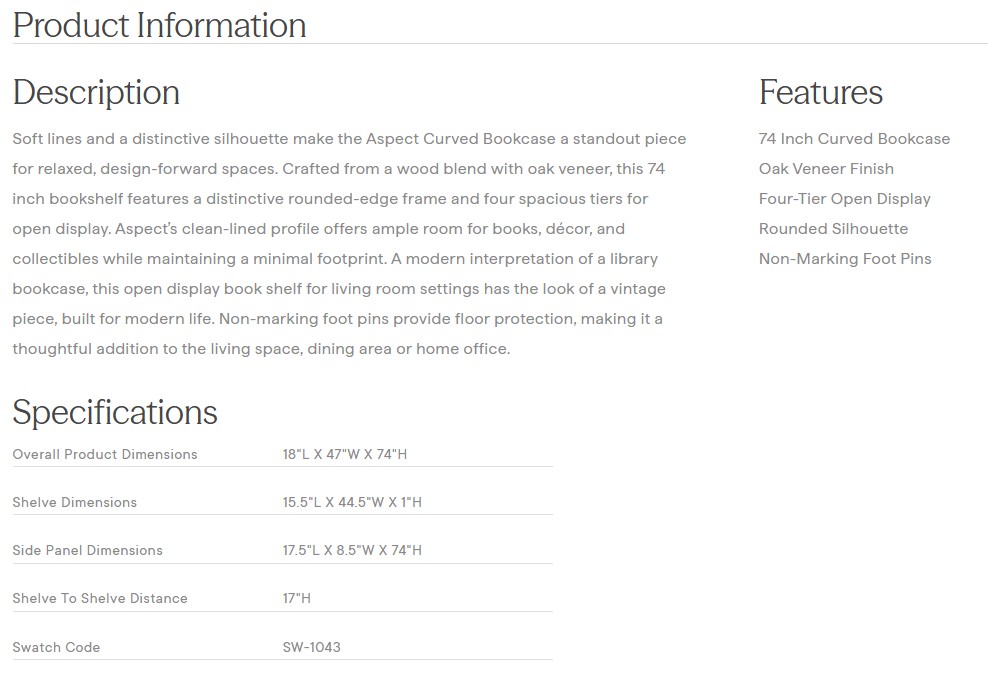Click the Description section heading
988x684 pixels.
[x=96, y=92]
